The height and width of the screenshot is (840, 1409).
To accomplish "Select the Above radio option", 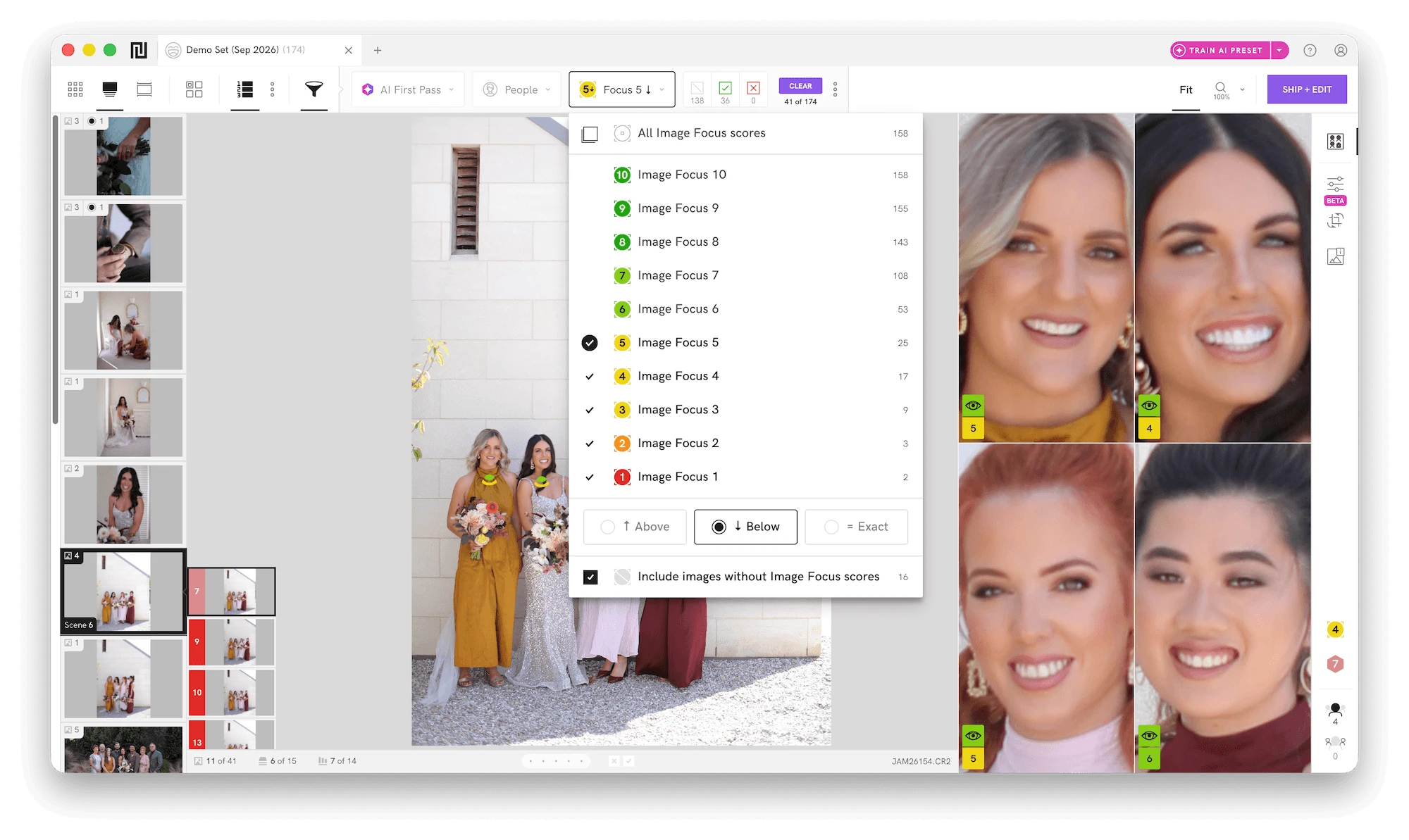I will tap(635, 527).
